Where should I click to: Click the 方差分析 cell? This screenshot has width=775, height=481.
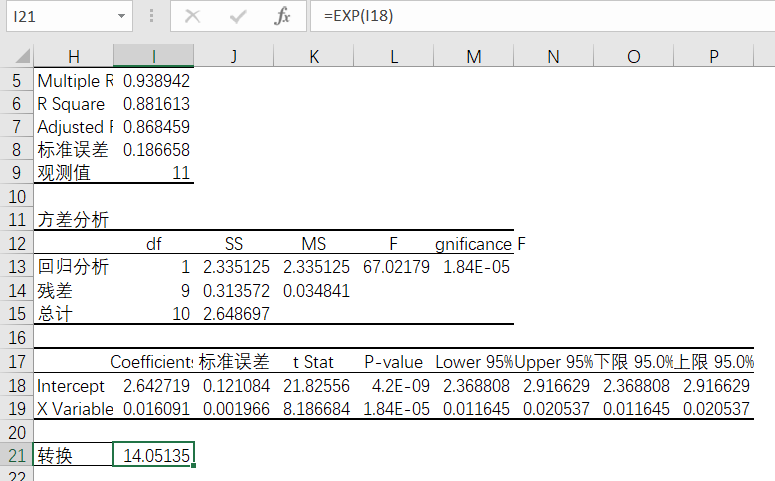point(73,220)
